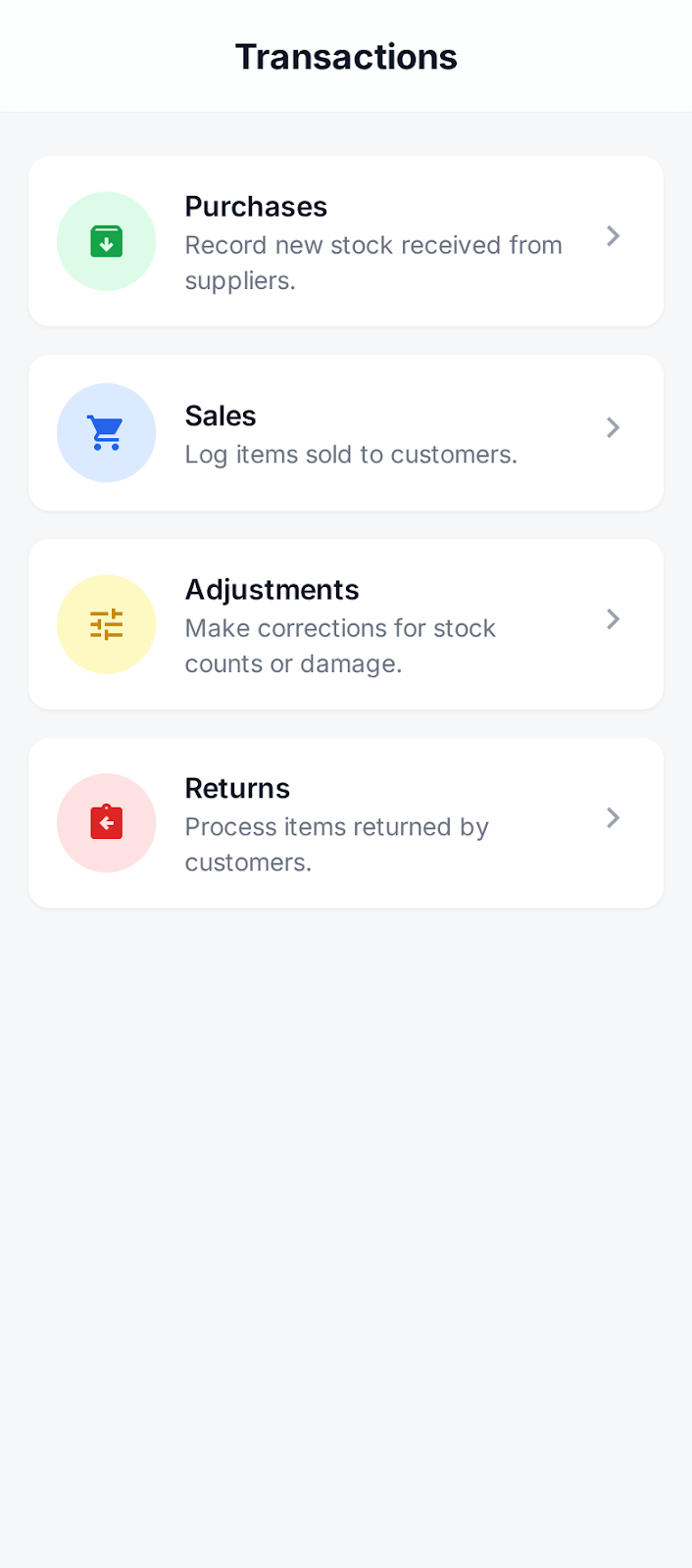Click 'Record new stock received from suppliers' description

[373, 263]
